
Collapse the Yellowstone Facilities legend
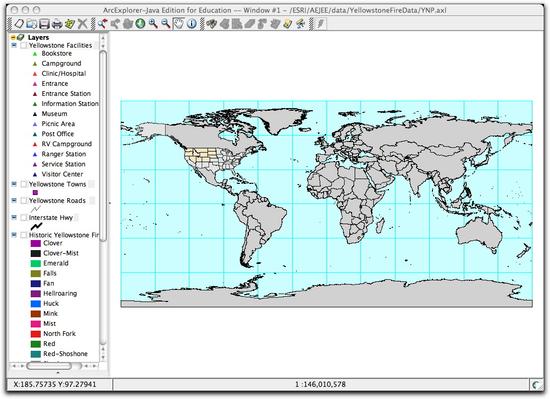[14, 45]
